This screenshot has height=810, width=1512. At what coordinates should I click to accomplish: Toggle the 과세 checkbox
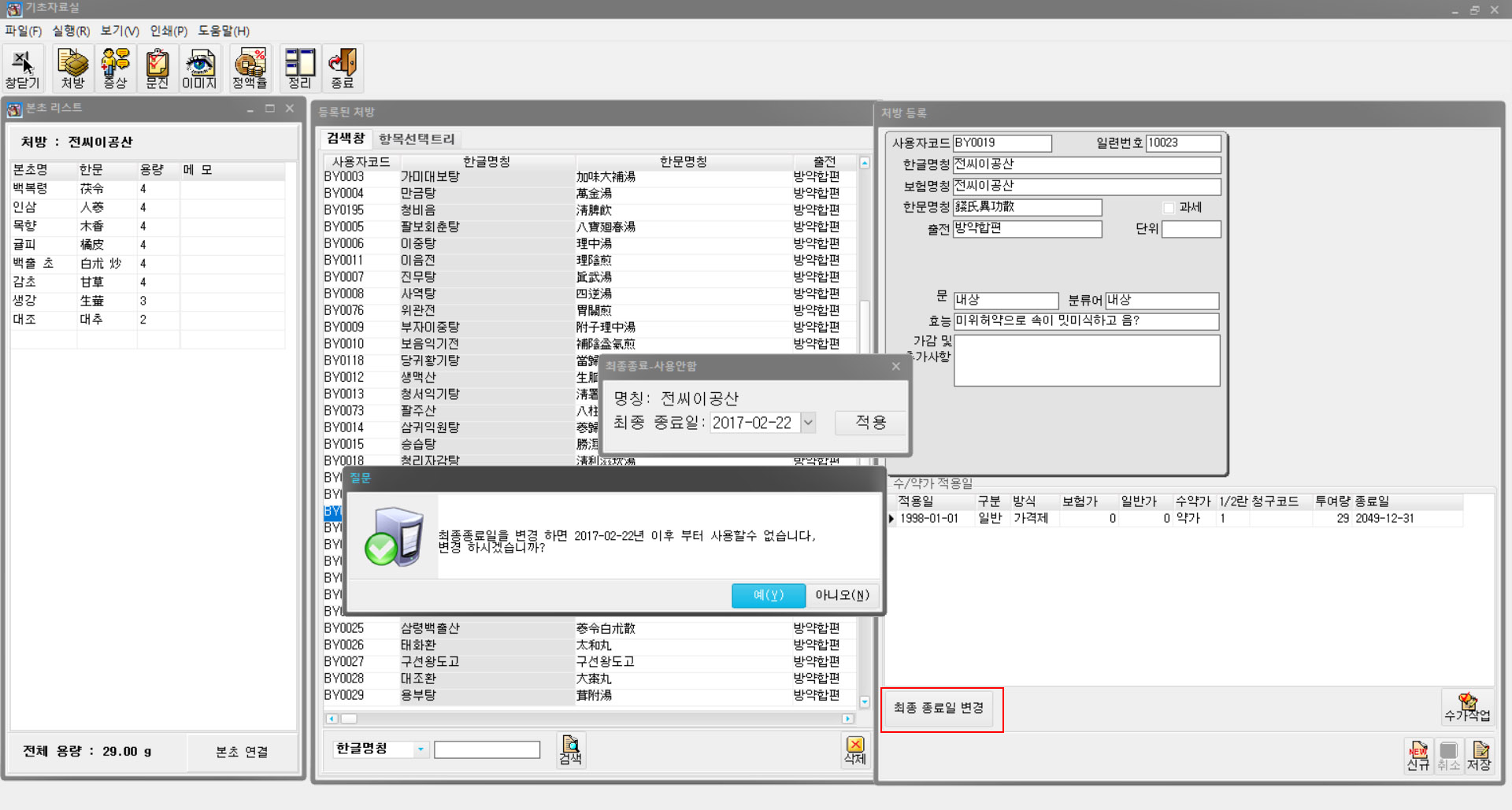coord(1169,208)
